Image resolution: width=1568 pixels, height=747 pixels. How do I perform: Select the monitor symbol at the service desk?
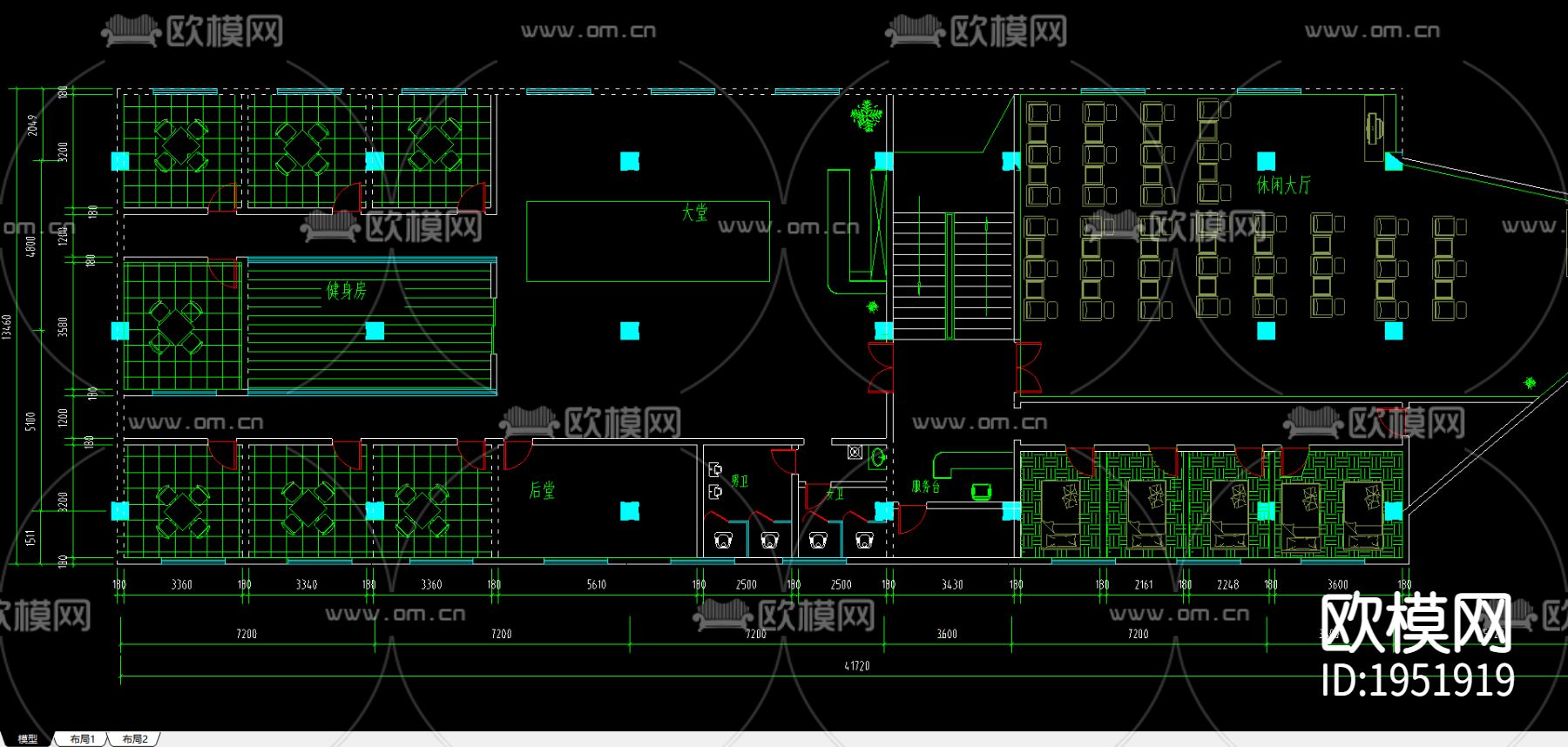(x=982, y=493)
